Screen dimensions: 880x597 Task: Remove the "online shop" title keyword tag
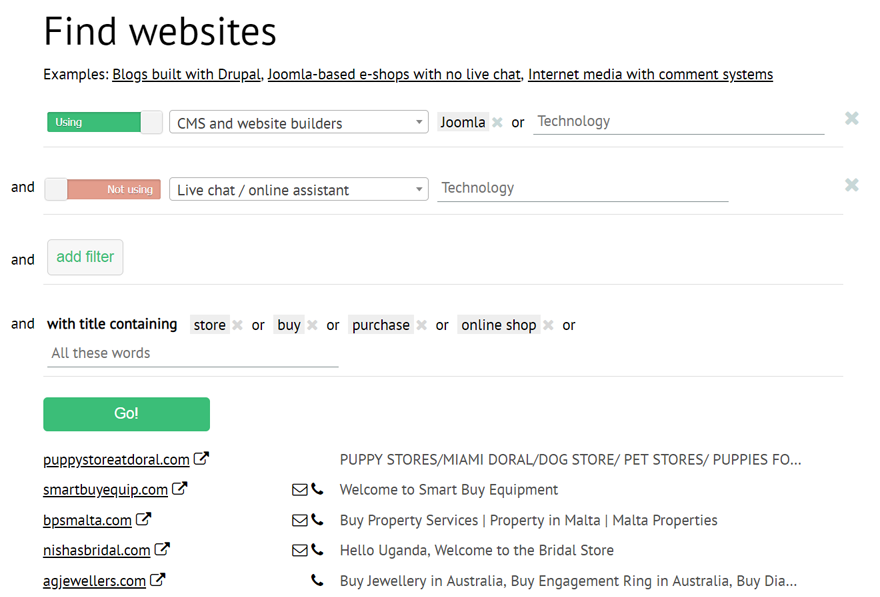(x=548, y=324)
